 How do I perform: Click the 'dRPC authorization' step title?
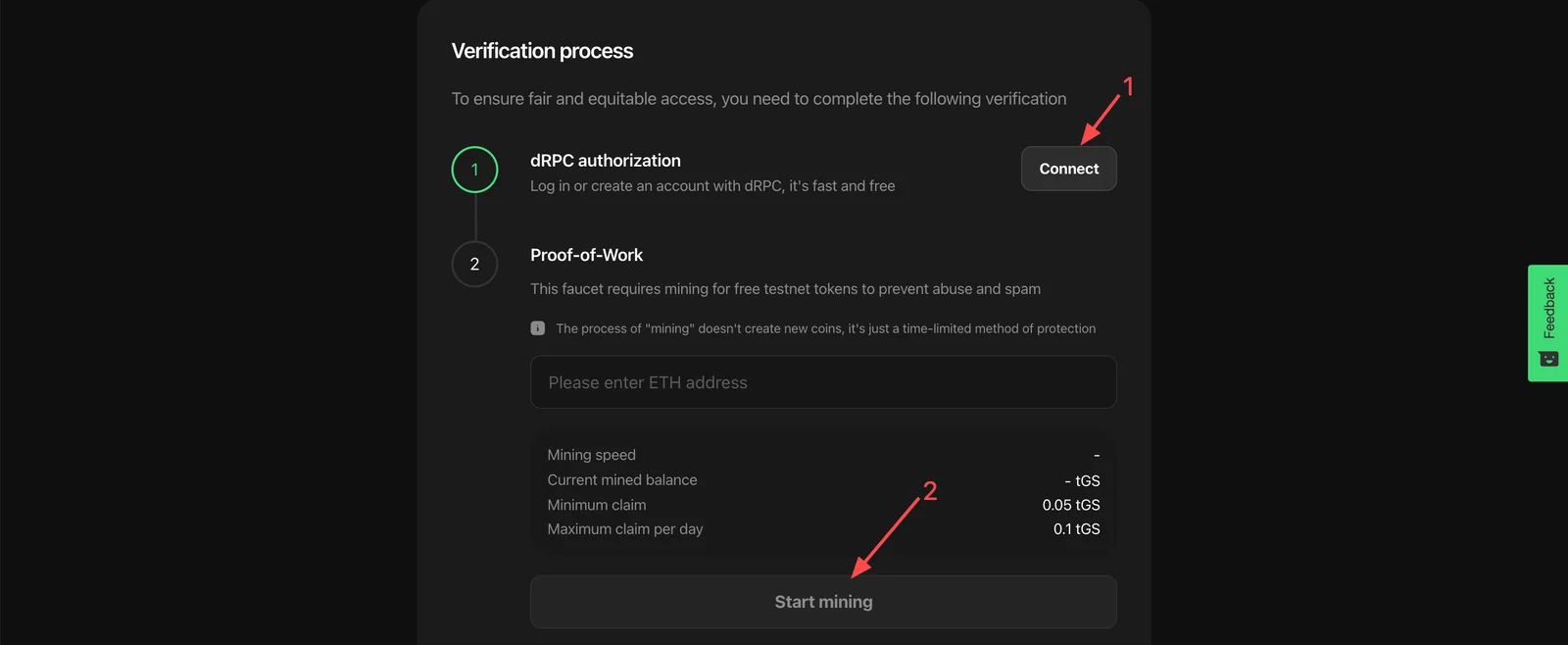(606, 161)
